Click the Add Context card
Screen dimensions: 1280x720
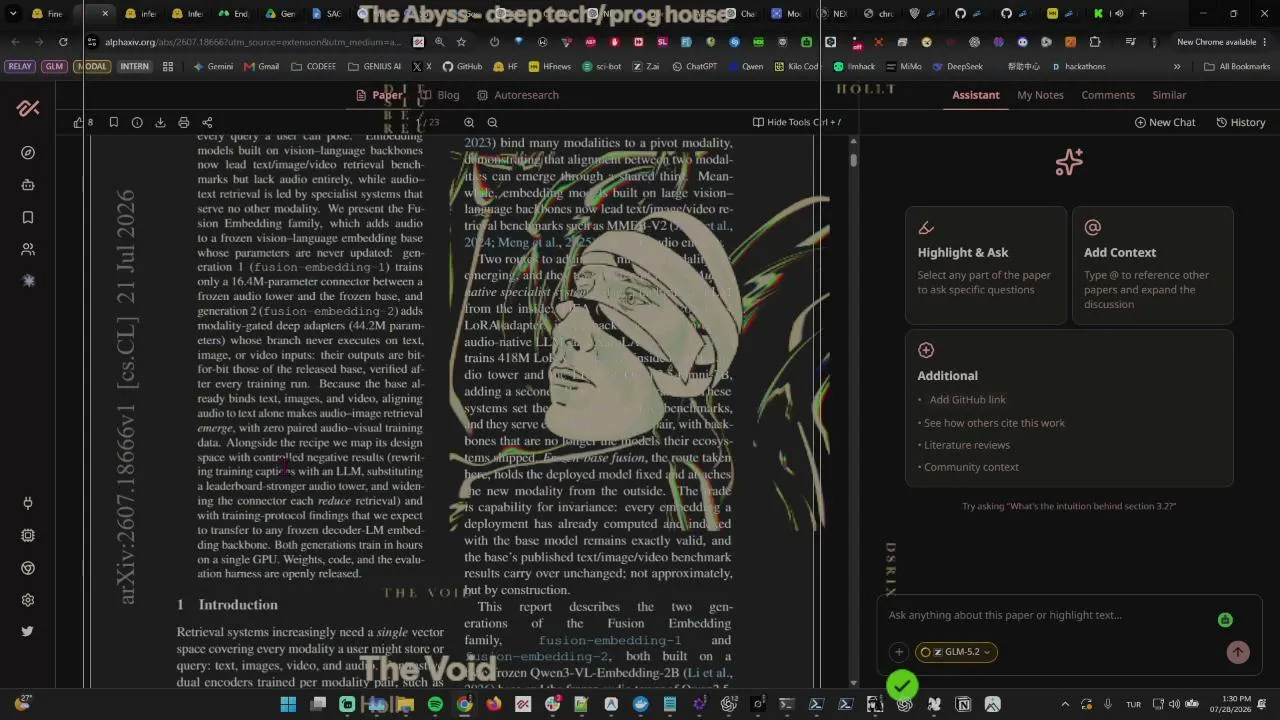point(1153,264)
